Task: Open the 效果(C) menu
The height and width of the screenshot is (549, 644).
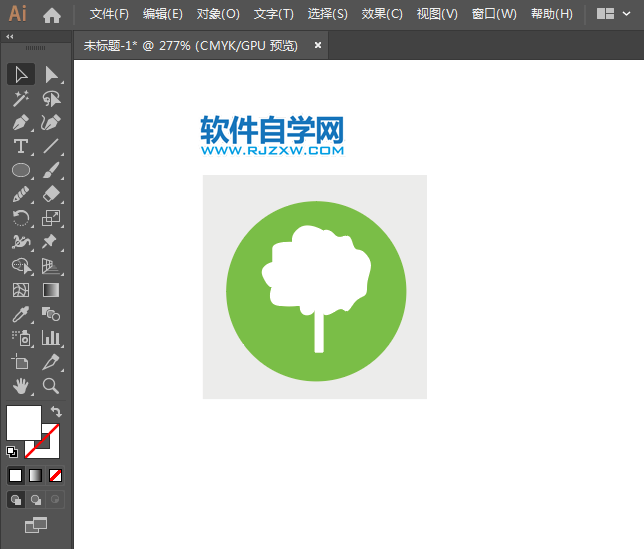Action: click(x=382, y=14)
